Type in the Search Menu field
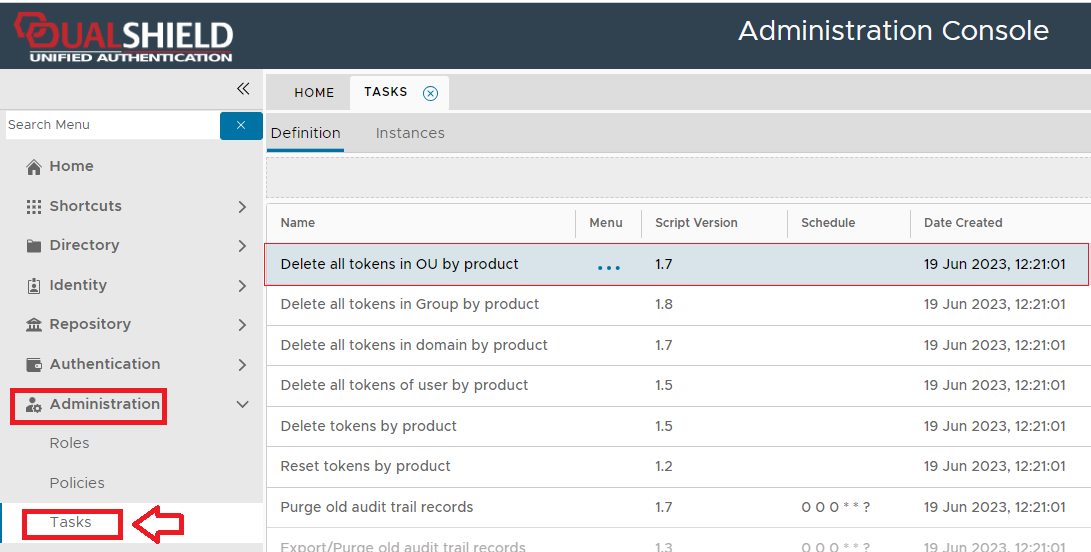1091x552 pixels. (110, 125)
